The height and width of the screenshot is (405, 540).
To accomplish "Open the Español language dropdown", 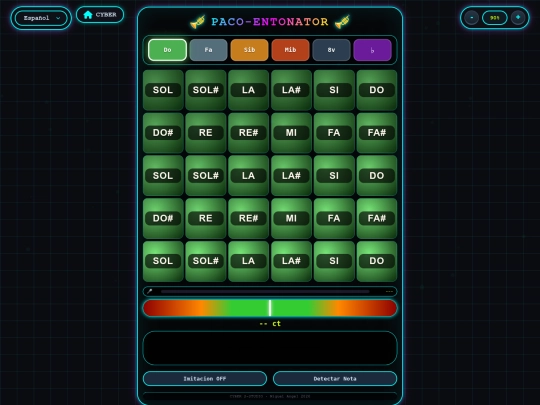I will pyautogui.click(x=41, y=18).
